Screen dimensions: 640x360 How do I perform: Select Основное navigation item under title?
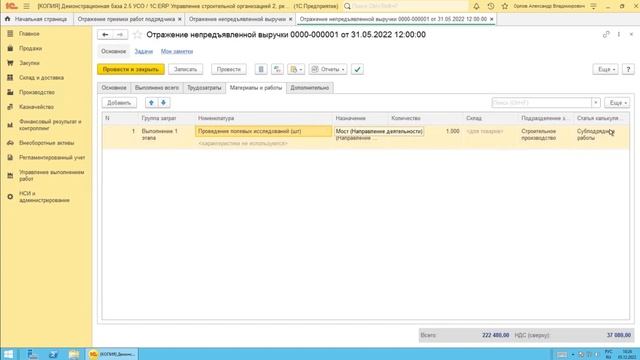pos(113,51)
